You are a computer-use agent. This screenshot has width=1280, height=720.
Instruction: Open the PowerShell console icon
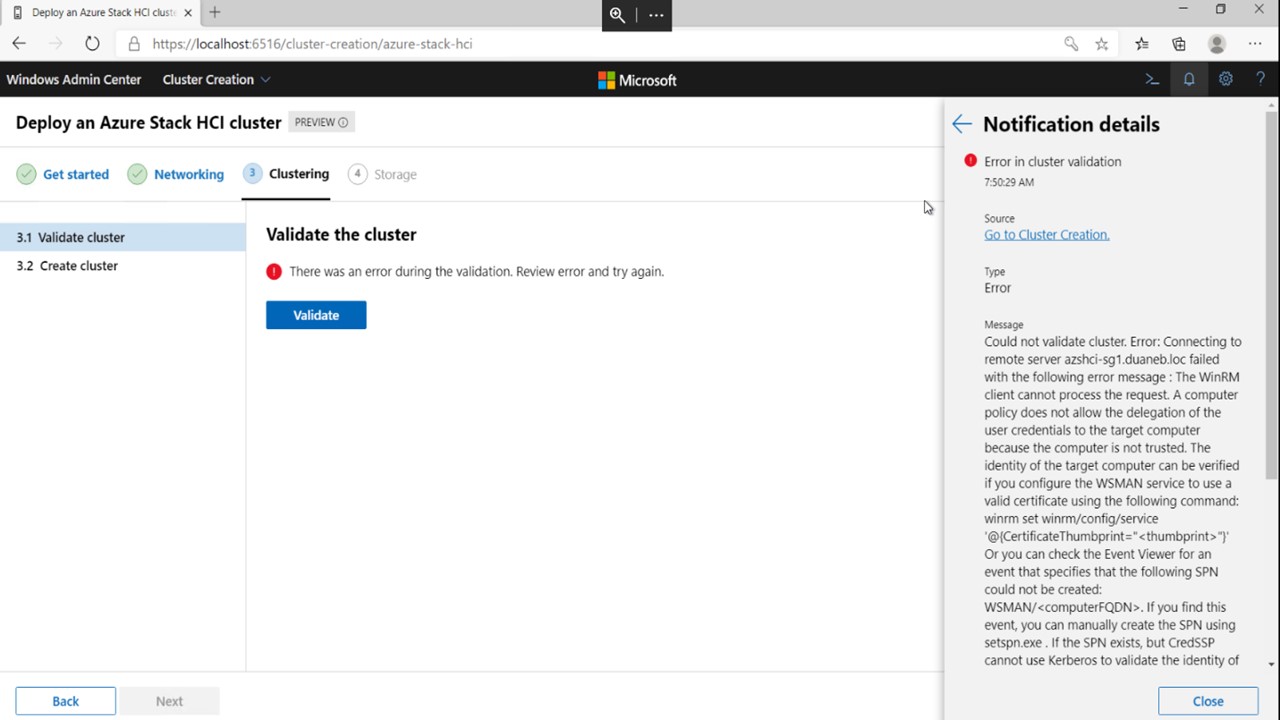click(1151, 79)
